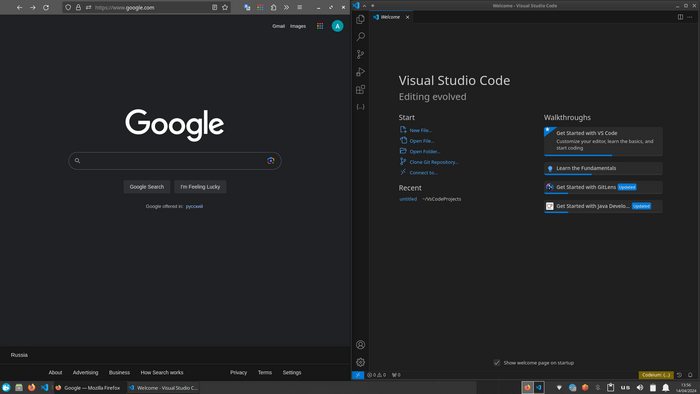This screenshot has width=700, height=394.
Task: Open the VS Code title bar chevron menu
Action: point(364,6)
